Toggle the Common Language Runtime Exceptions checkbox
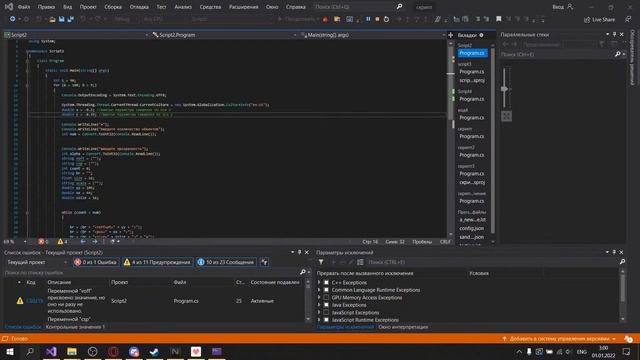Viewport: 640px width, 360px height. 326,290
